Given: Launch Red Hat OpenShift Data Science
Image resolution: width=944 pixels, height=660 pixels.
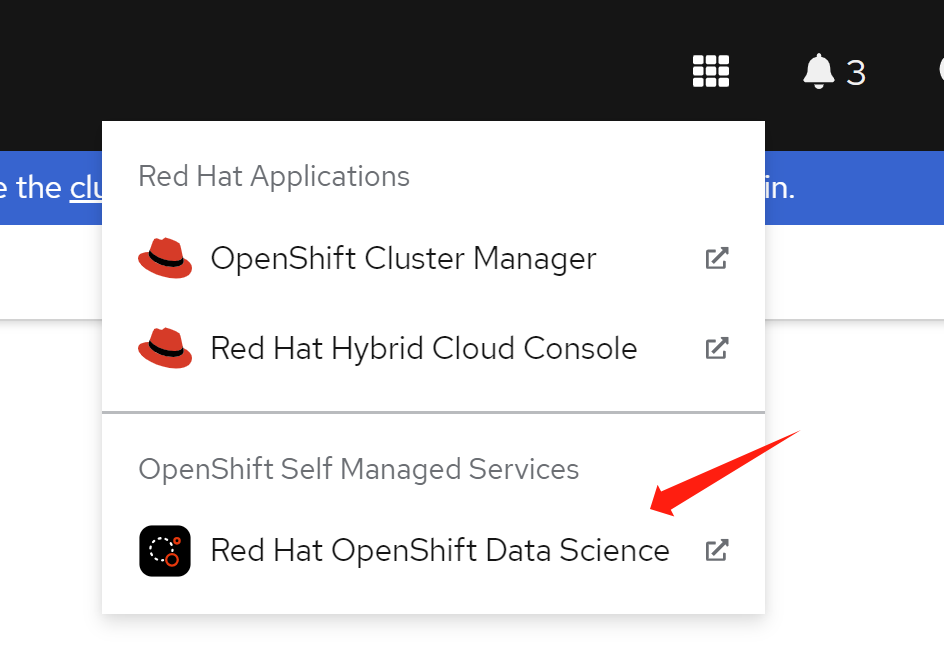Looking at the screenshot, I should point(439,551).
